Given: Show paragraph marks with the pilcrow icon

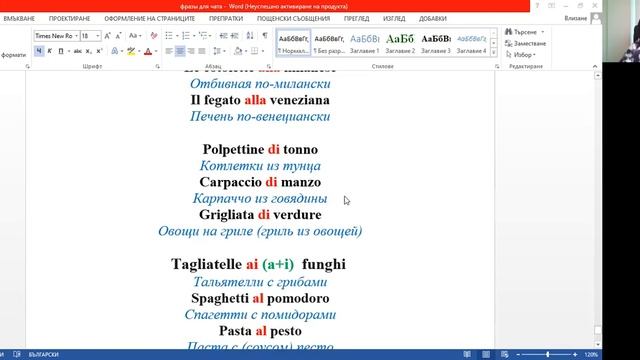Looking at the screenshot, I should click(265, 36).
